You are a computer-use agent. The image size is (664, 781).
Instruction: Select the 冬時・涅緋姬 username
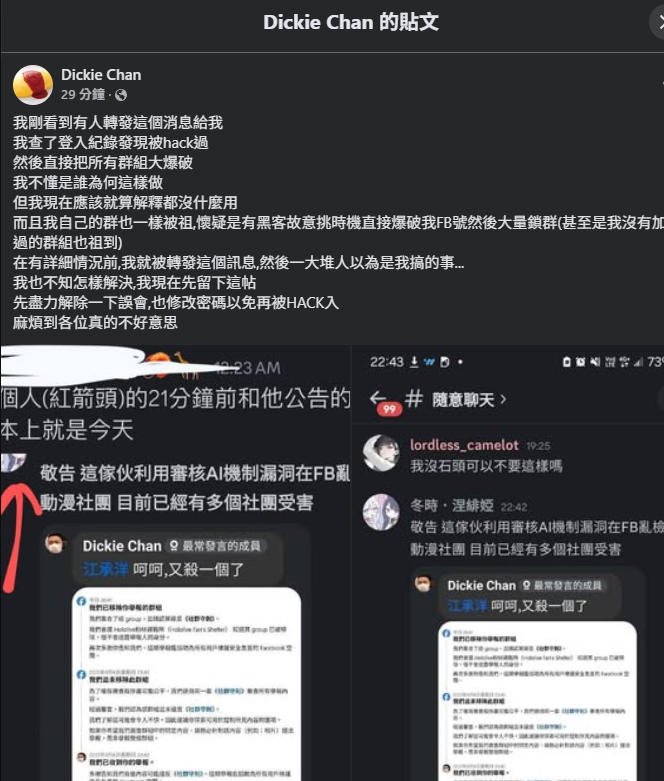(452, 506)
